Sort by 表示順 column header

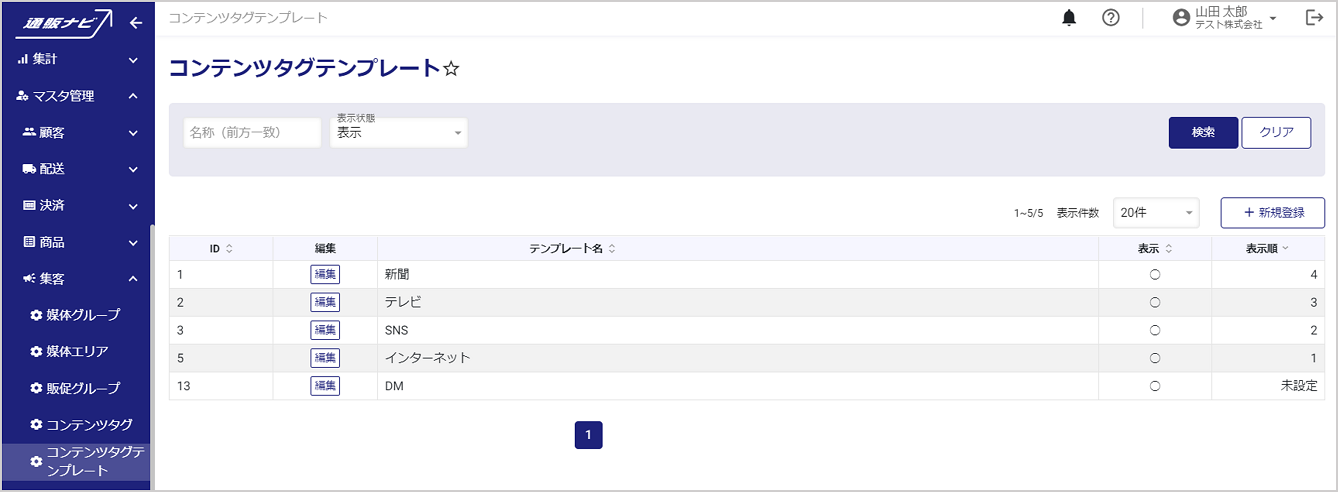tap(1266, 248)
